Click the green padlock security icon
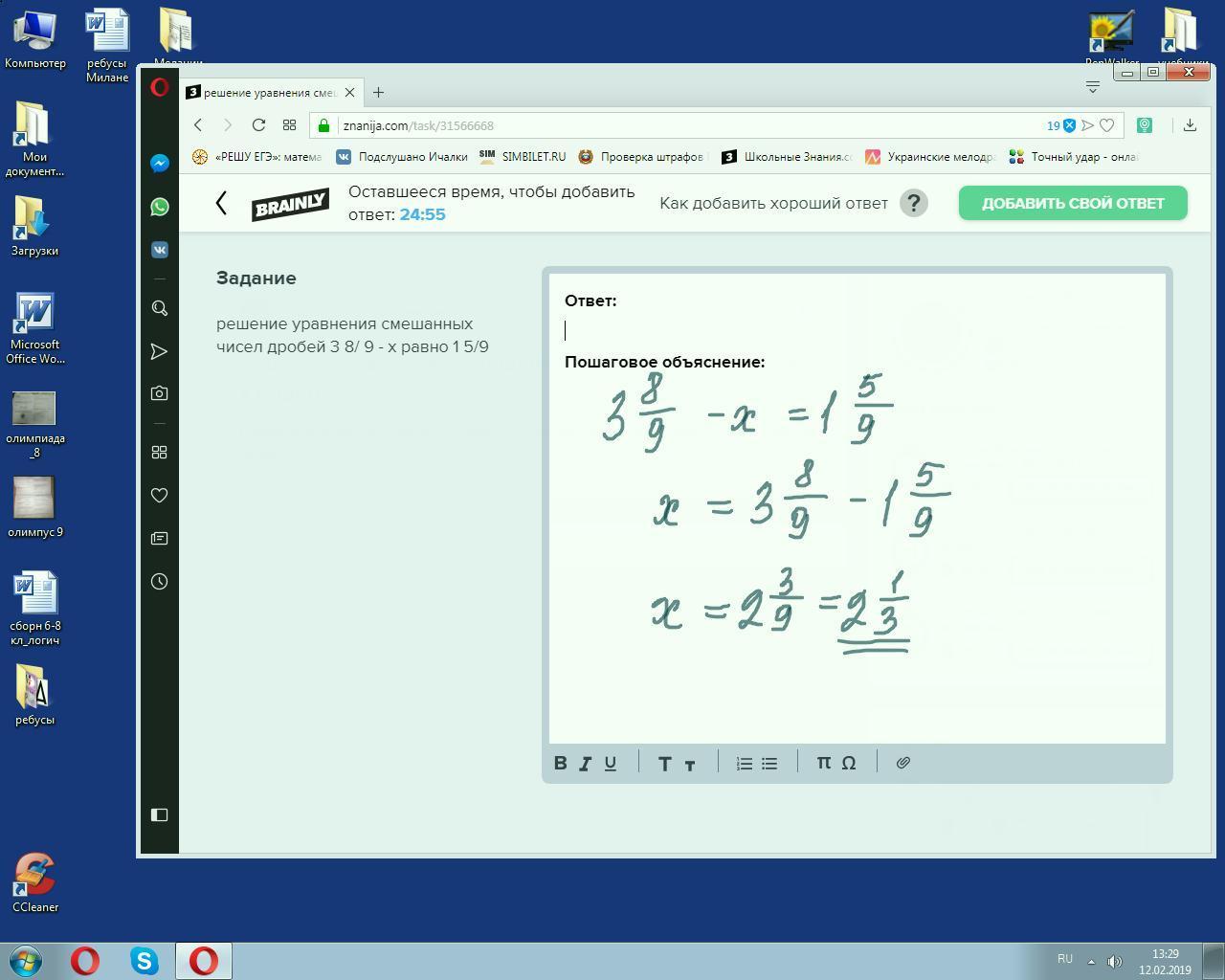This screenshot has width=1225, height=980. click(x=323, y=125)
